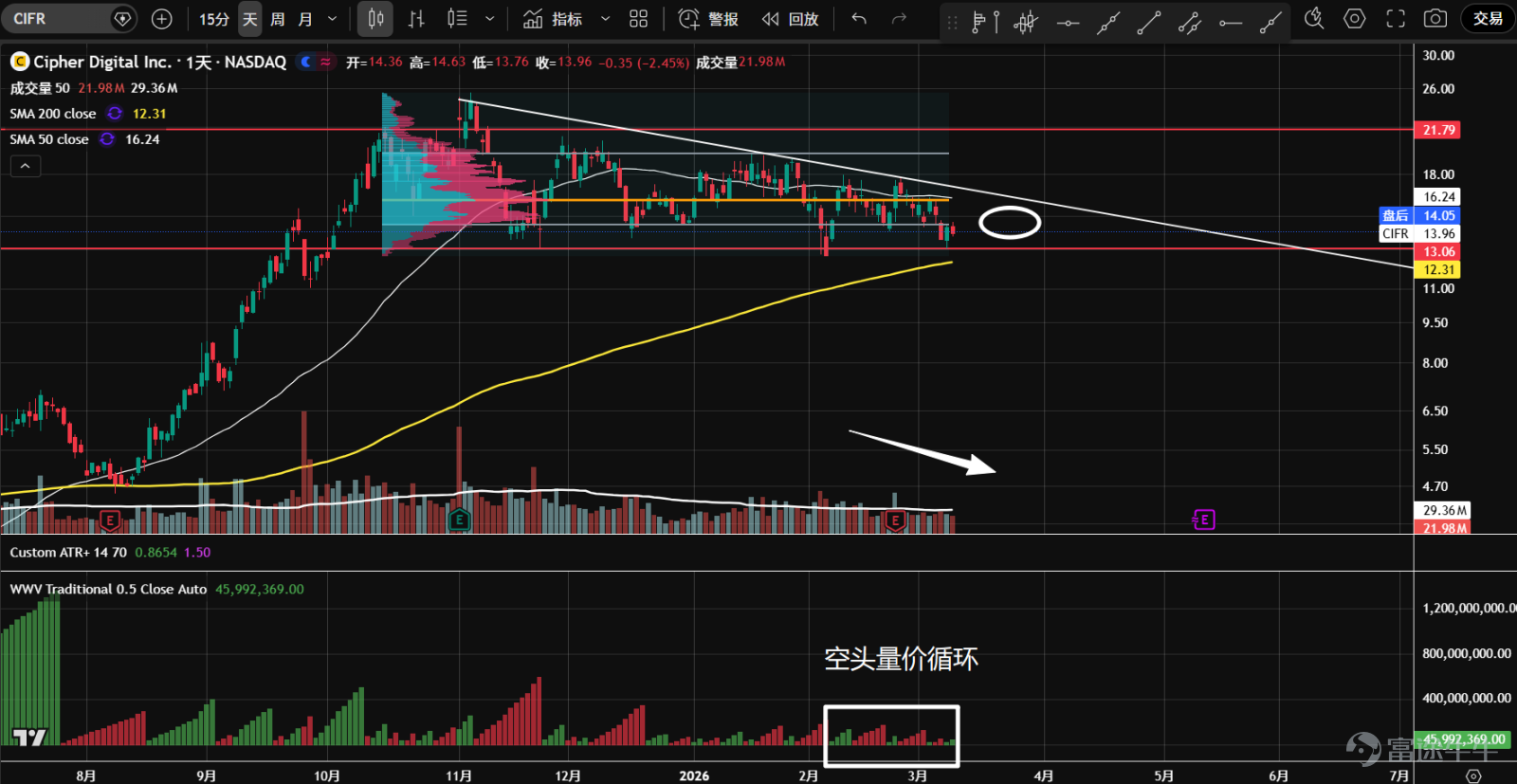The width and height of the screenshot is (1517, 784).
Task: Start 回放 bar replay
Action: click(791, 19)
